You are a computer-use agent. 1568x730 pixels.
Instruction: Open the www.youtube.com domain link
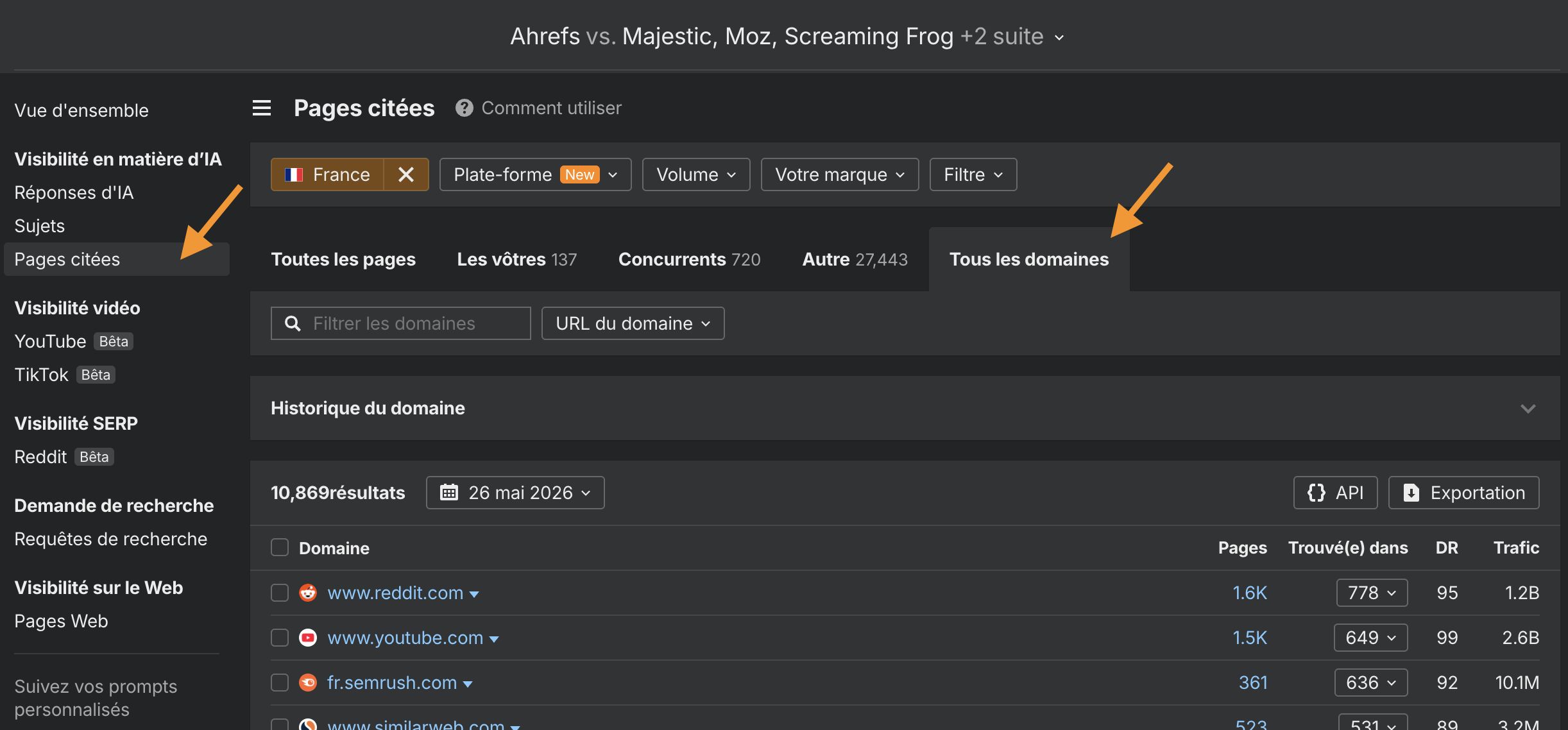point(405,638)
